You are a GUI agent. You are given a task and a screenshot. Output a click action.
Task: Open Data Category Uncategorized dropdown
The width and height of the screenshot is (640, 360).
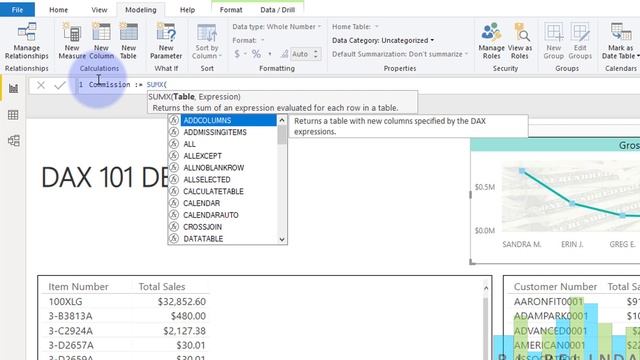click(x=383, y=40)
